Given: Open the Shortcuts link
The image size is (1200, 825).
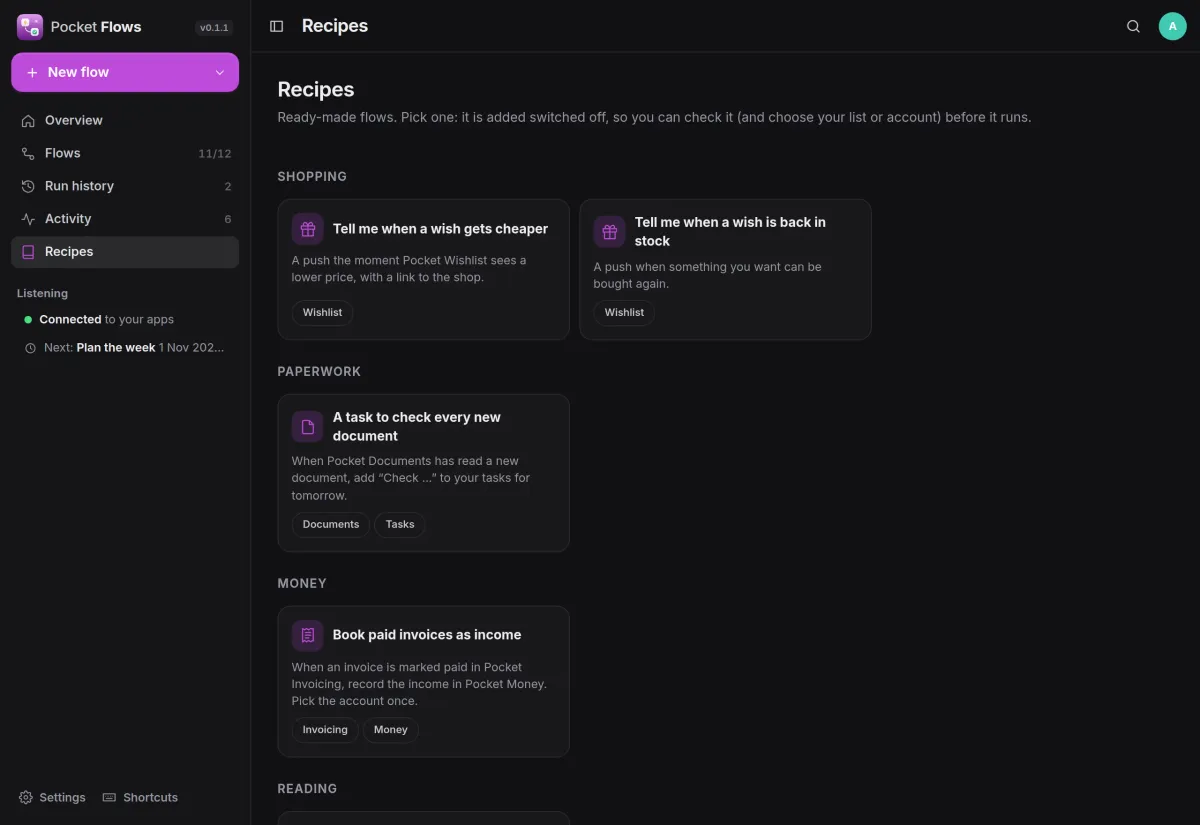Looking at the screenshot, I should (x=140, y=797).
